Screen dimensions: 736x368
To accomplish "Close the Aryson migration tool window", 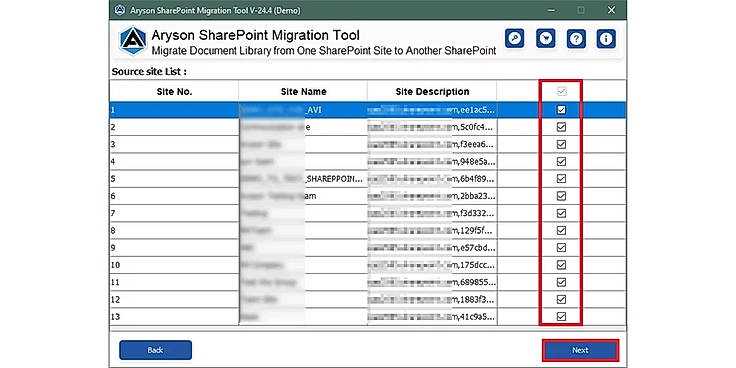I will (x=611, y=10).
